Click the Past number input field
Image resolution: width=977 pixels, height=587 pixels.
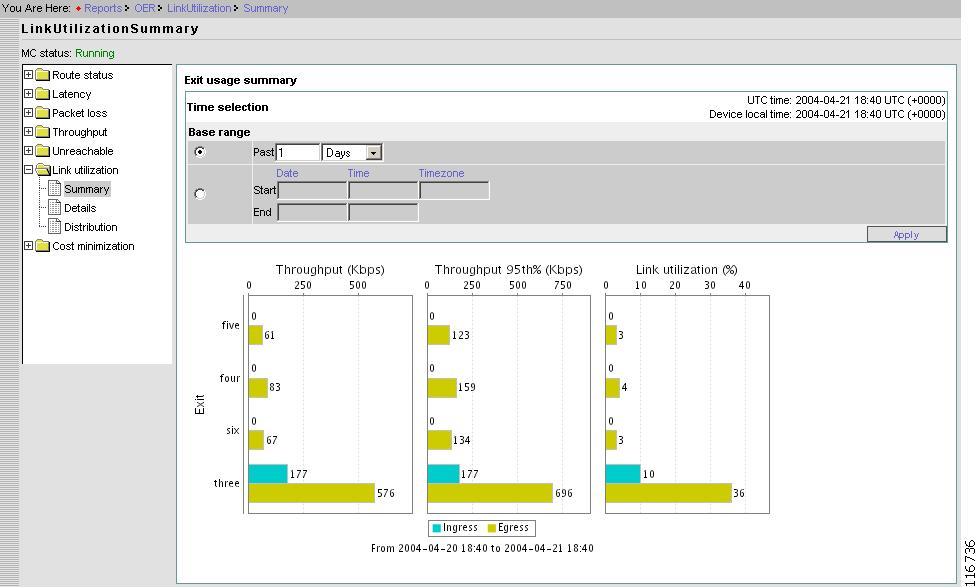[298, 153]
